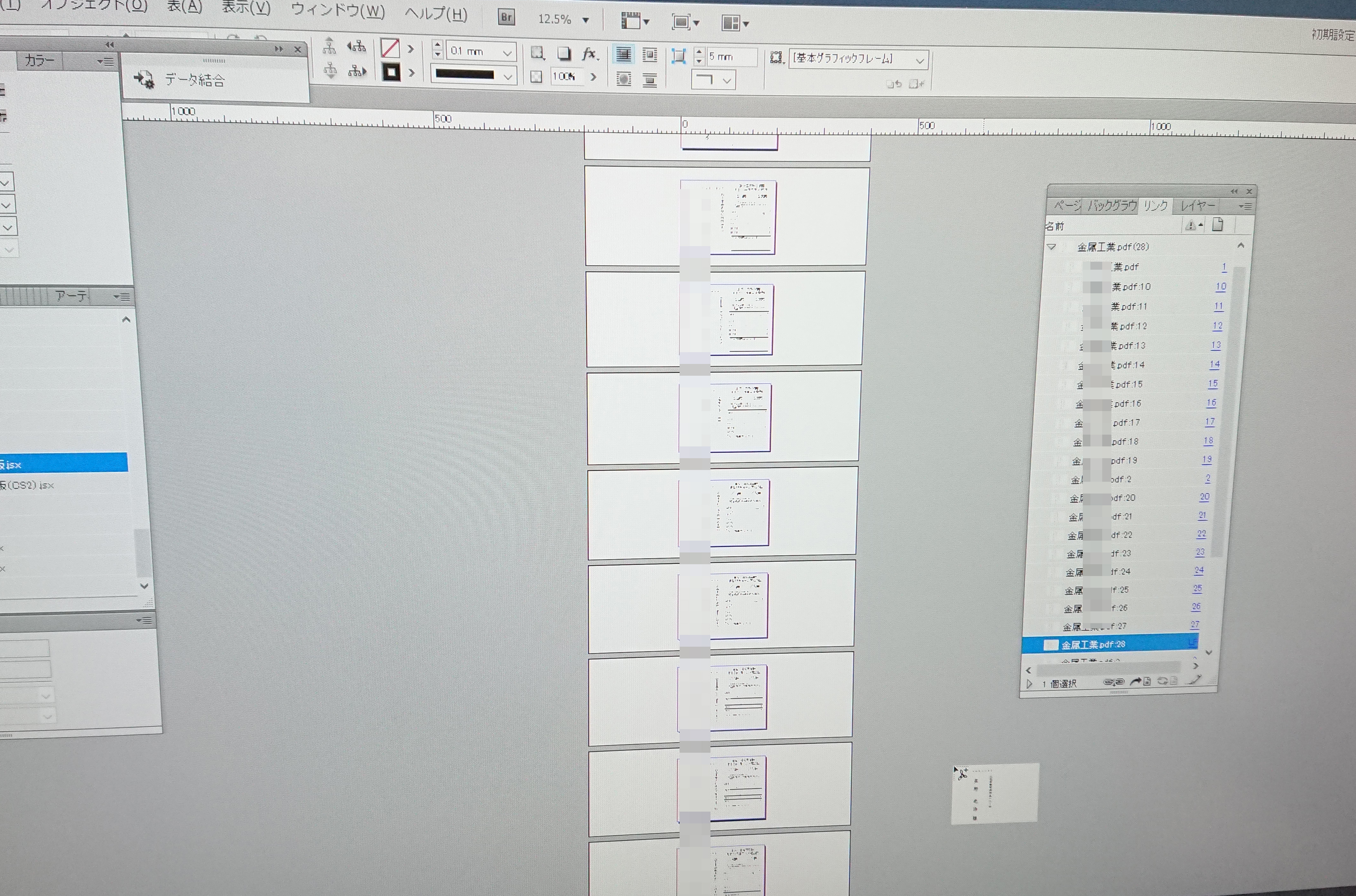Select the select-container icon
This screenshot has height=896, width=1356.
[329, 46]
